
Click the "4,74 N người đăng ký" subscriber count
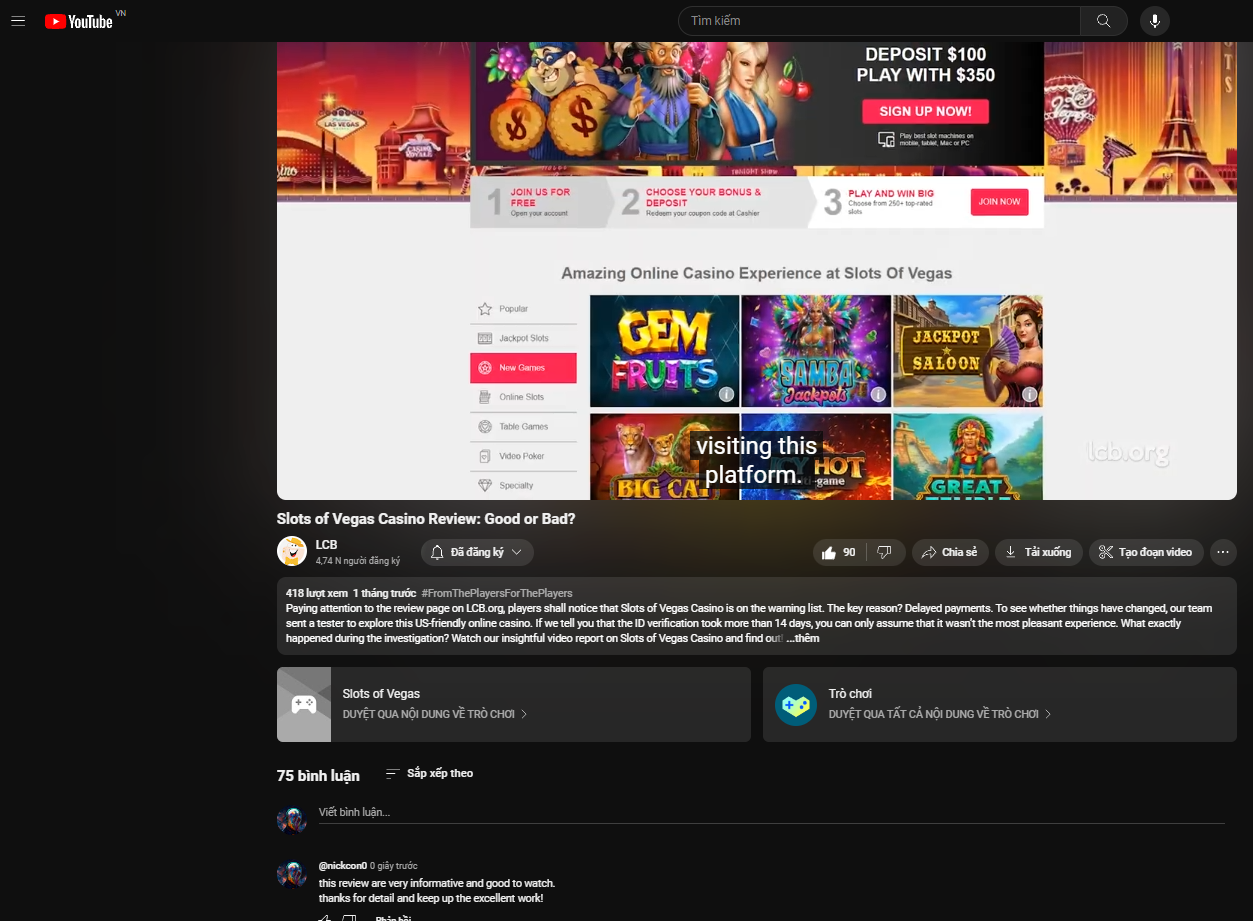tap(358, 561)
